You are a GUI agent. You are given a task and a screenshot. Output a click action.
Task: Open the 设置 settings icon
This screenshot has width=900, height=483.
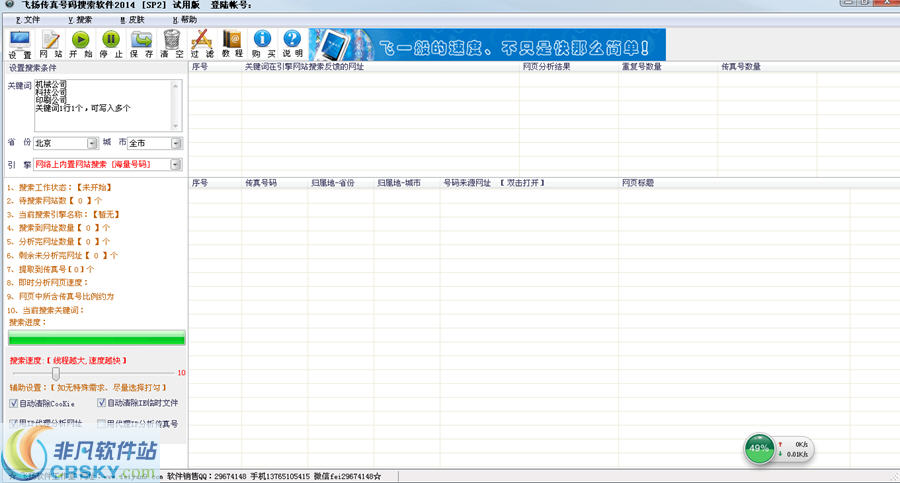click(x=20, y=43)
